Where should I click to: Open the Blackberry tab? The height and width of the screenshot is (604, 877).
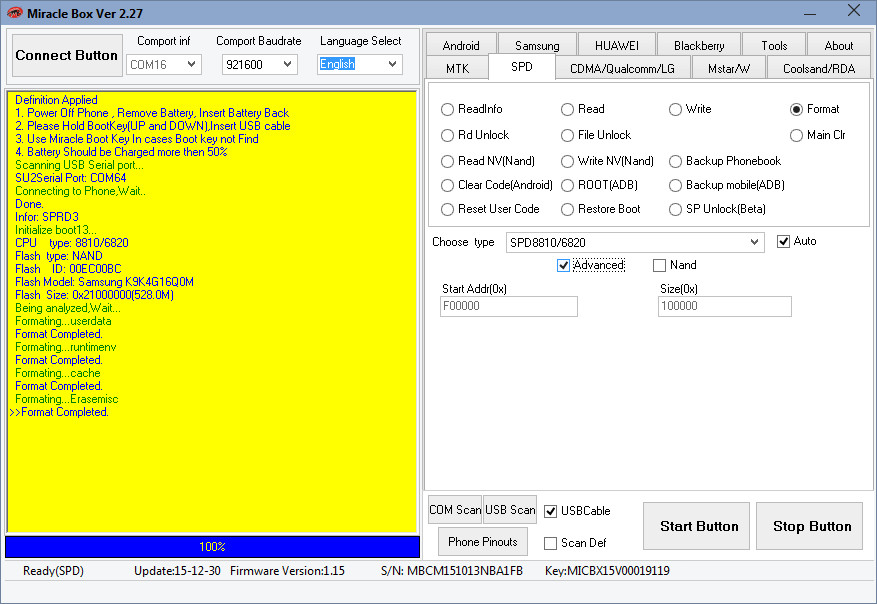pos(699,45)
